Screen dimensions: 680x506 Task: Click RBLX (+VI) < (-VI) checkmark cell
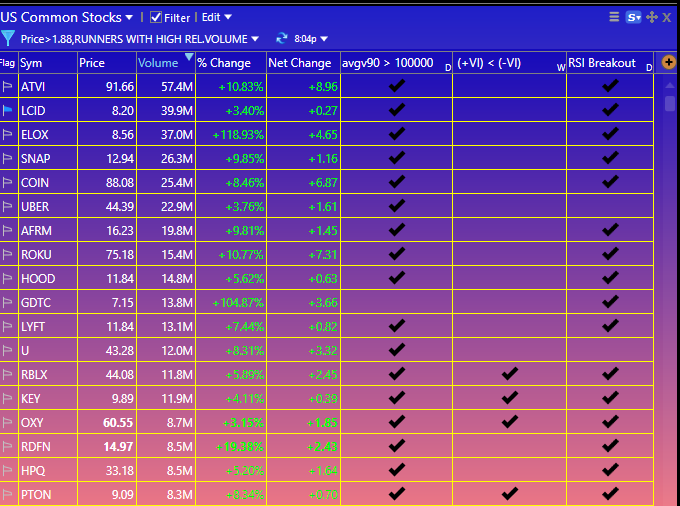tap(509, 374)
